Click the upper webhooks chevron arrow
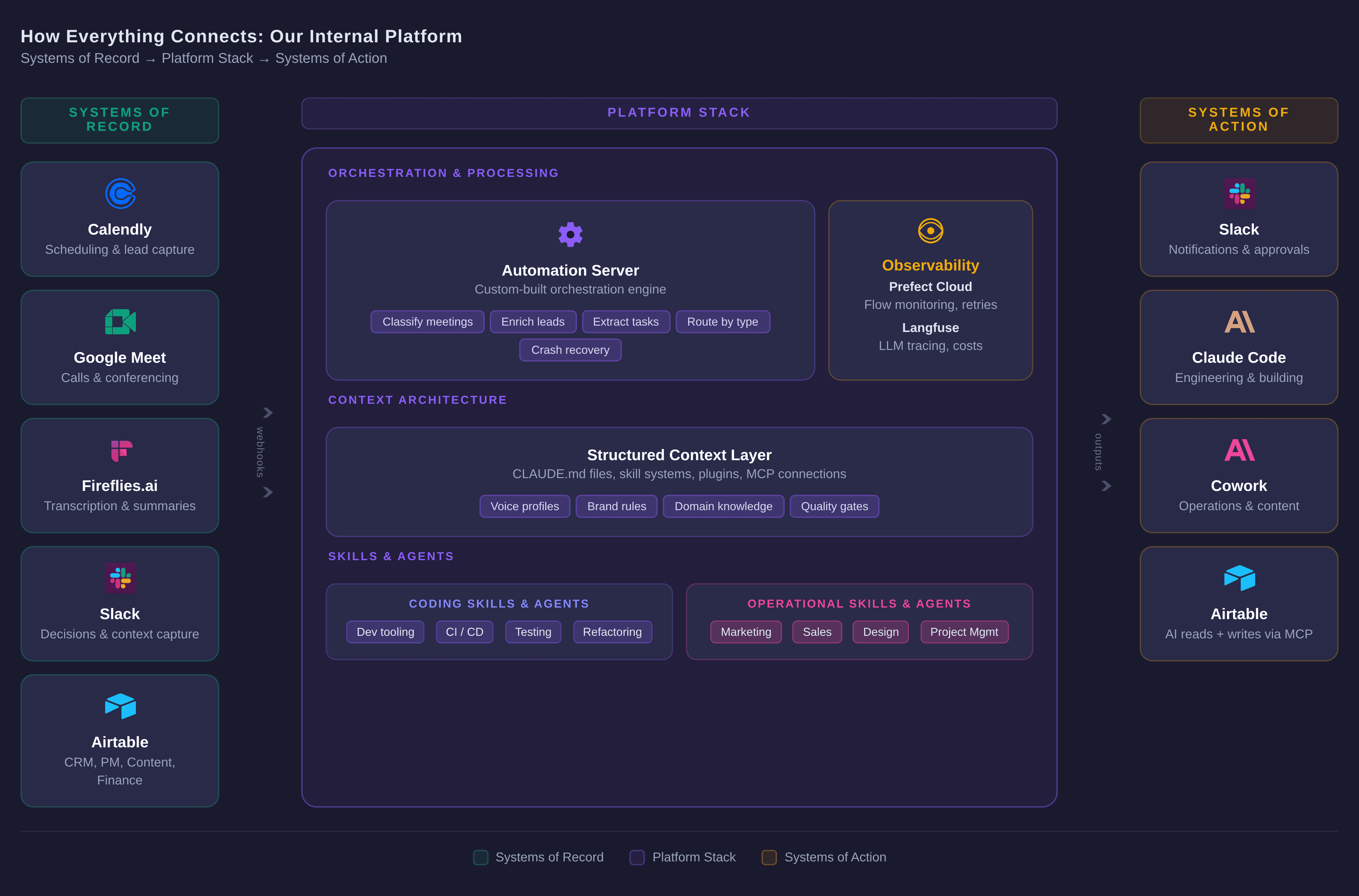The height and width of the screenshot is (896, 1359). pos(267,412)
